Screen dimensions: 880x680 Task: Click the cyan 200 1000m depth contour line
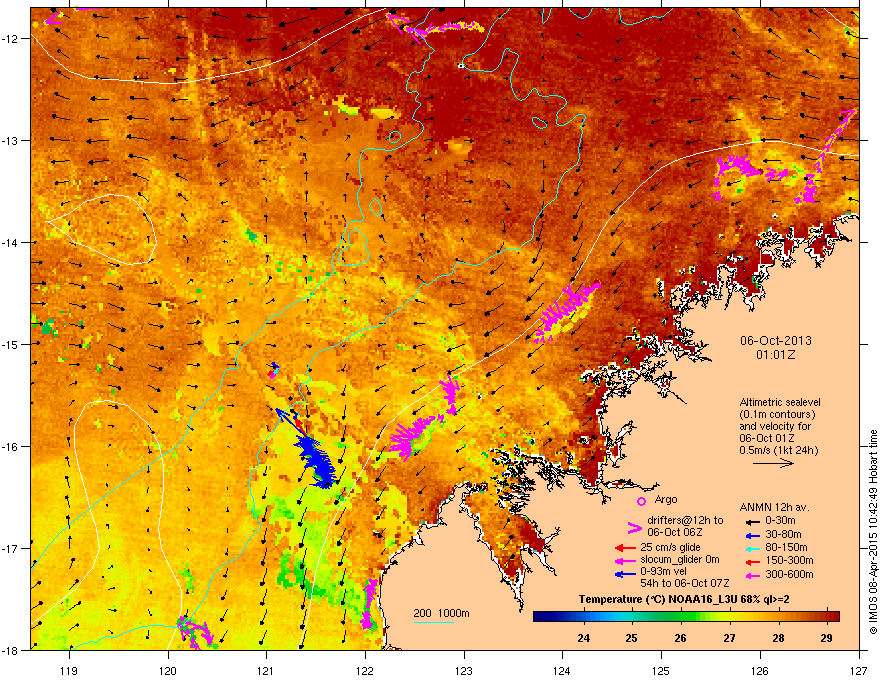click(434, 622)
